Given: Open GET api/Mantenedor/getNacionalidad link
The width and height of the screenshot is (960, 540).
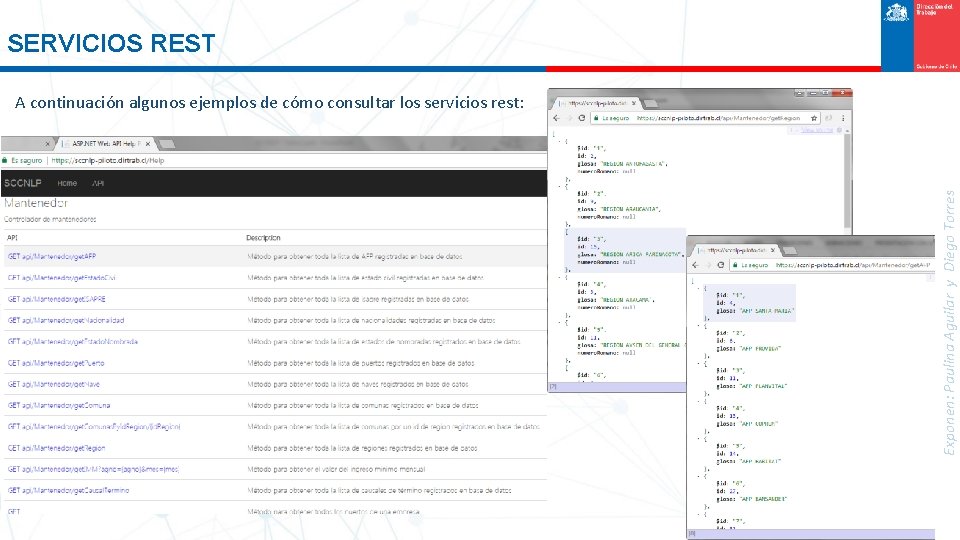Looking at the screenshot, I should (66, 320).
